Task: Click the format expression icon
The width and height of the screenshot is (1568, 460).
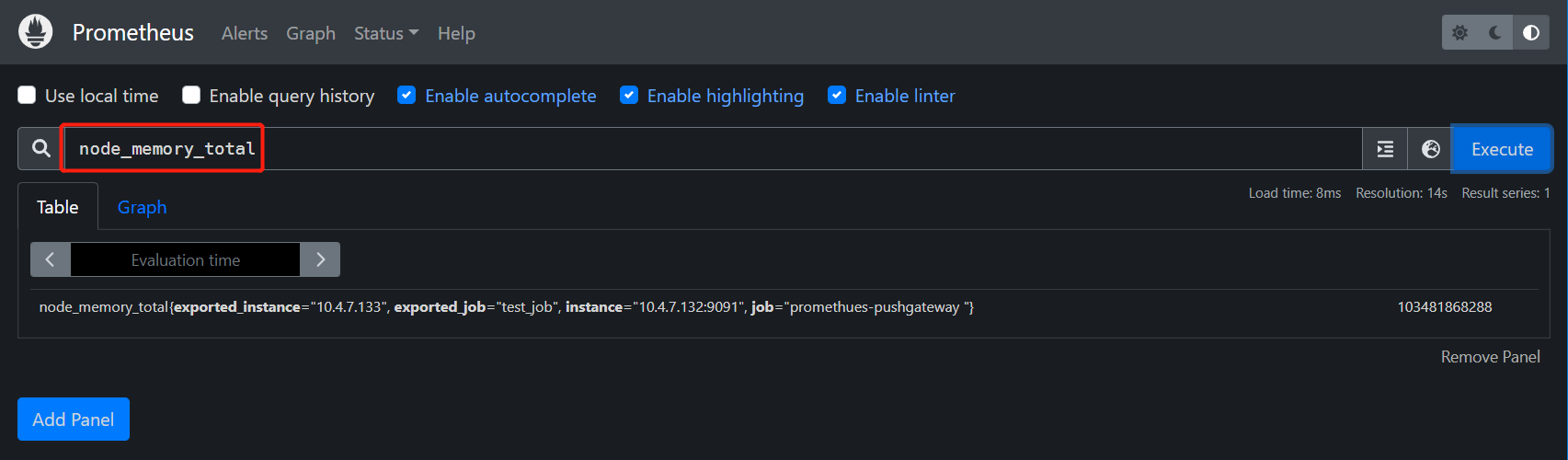Action: pyautogui.click(x=1385, y=149)
